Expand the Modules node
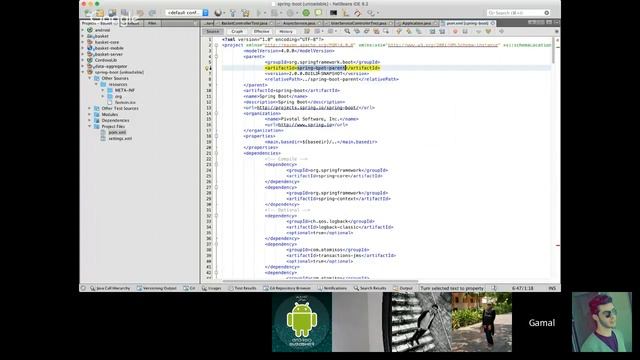The image size is (640, 360). [x=90, y=114]
